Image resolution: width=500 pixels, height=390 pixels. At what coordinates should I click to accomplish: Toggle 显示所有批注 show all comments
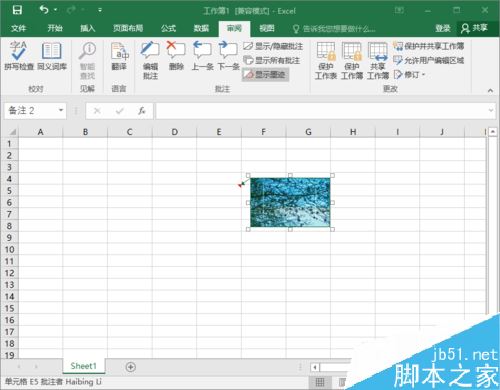click(271, 60)
